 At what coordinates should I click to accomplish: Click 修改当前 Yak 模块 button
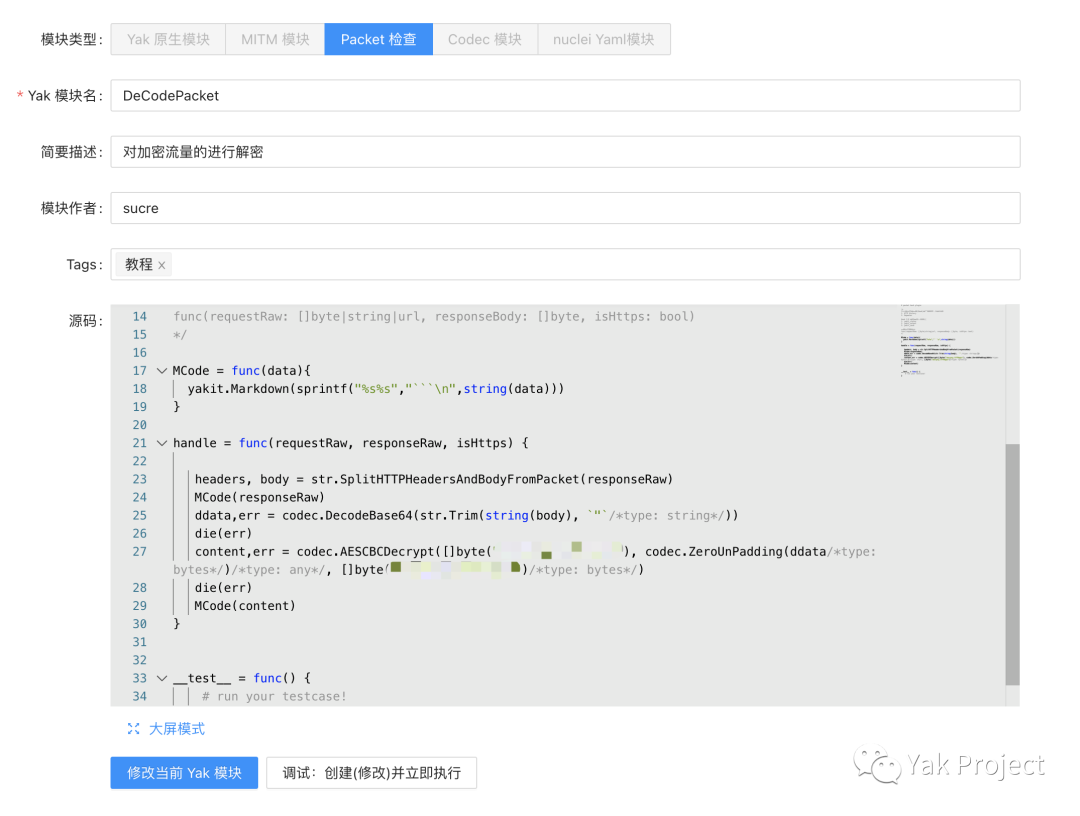tap(184, 773)
